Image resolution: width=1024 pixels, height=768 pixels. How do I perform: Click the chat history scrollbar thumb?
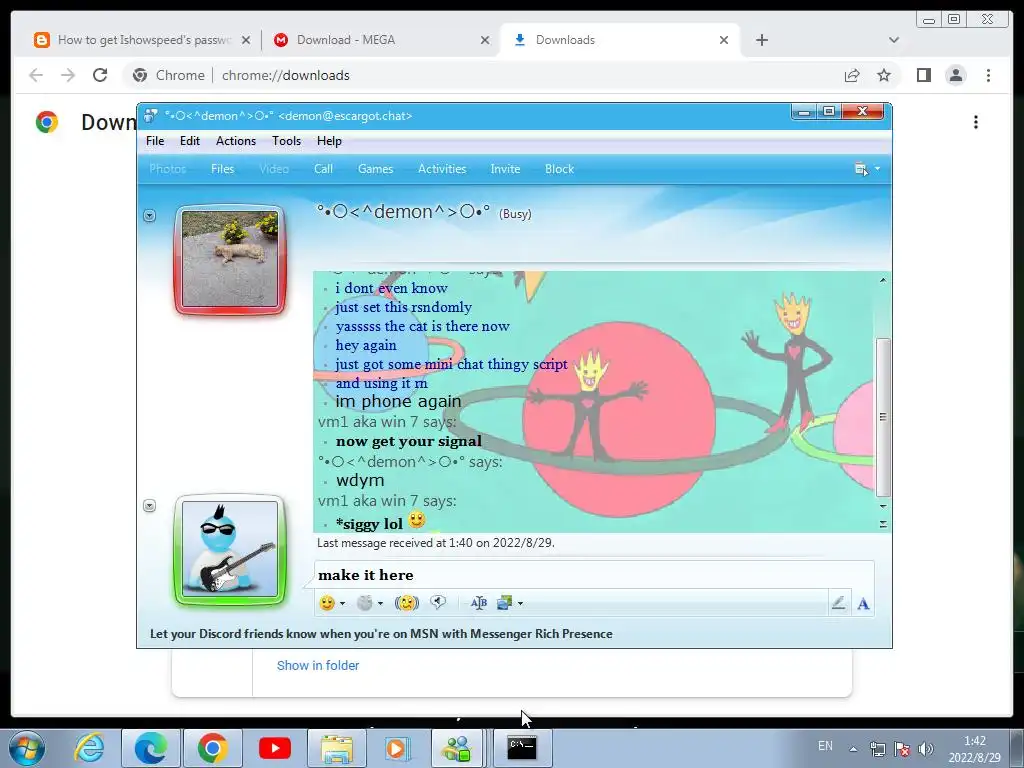pos(883,417)
